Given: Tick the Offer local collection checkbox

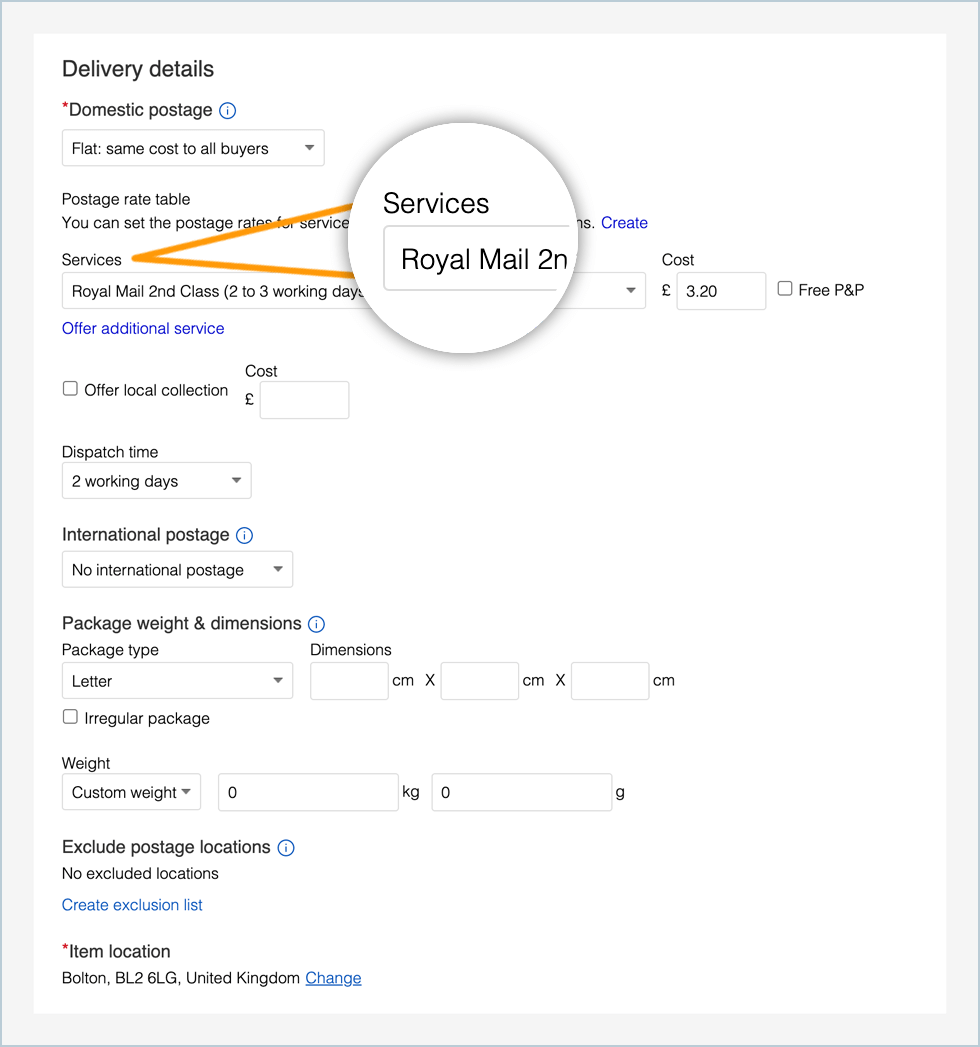Looking at the screenshot, I should [71, 389].
